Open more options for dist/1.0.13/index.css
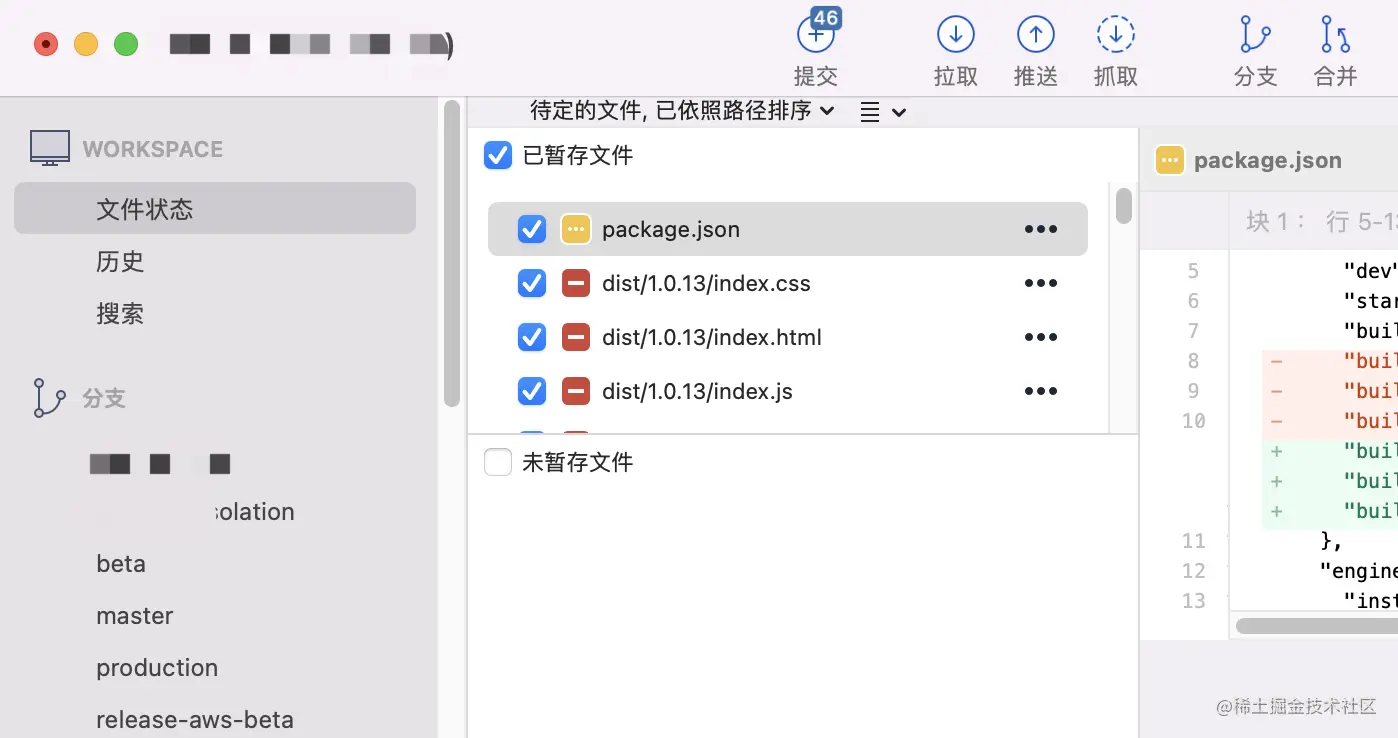This screenshot has width=1398, height=738. point(1041,283)
